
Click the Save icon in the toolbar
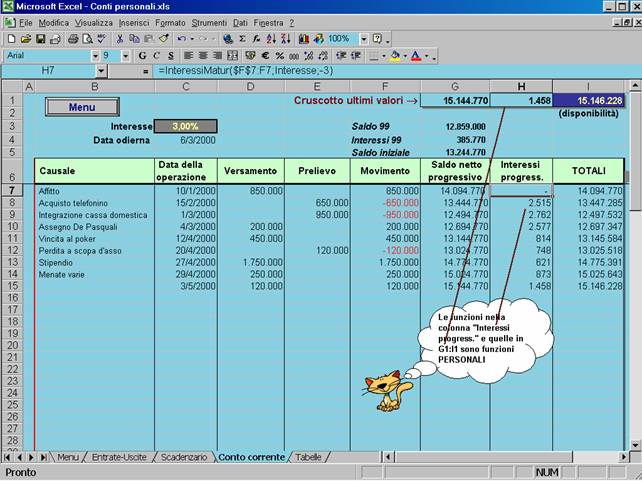click(39, 39)
